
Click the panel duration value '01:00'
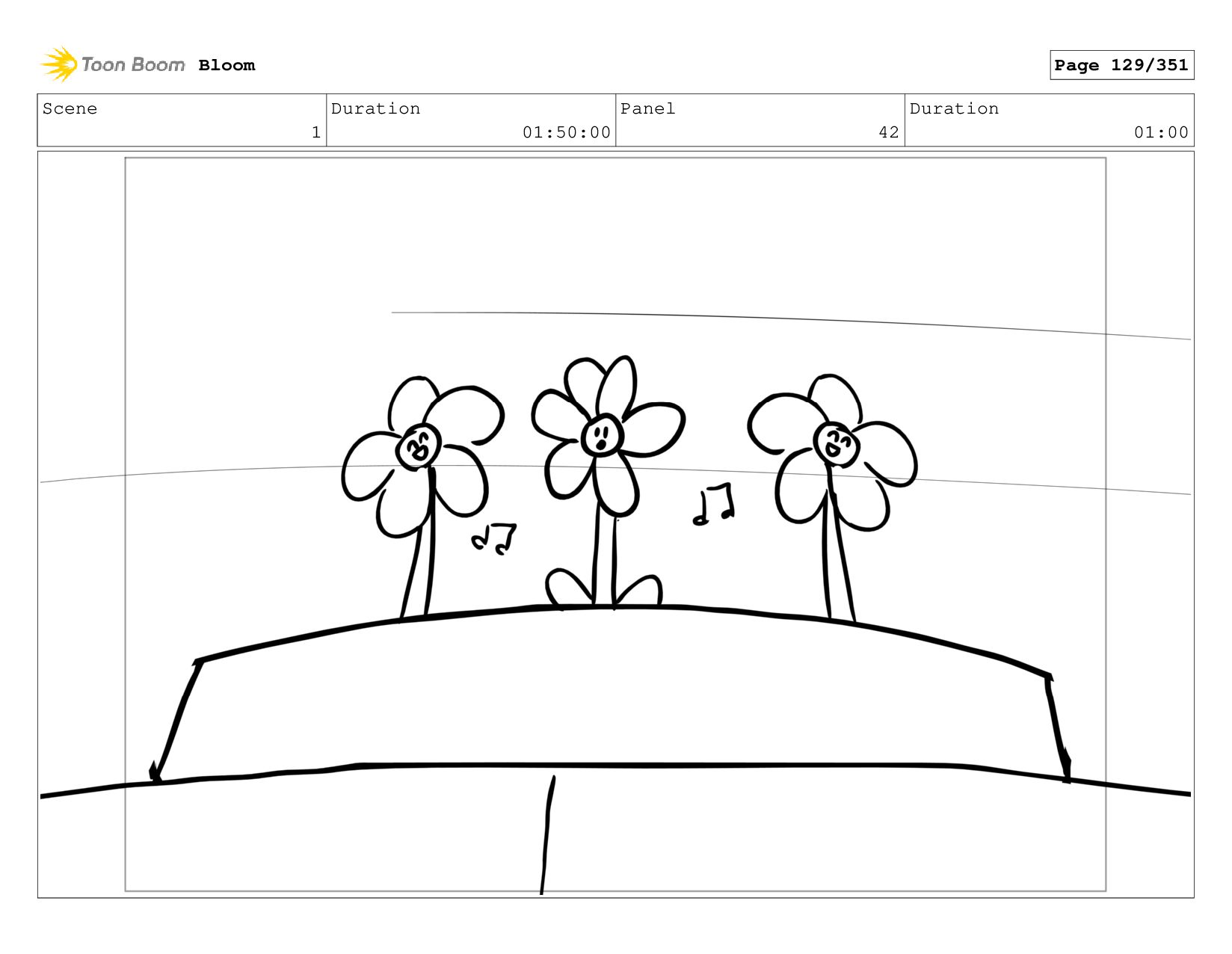[1161, 132]
